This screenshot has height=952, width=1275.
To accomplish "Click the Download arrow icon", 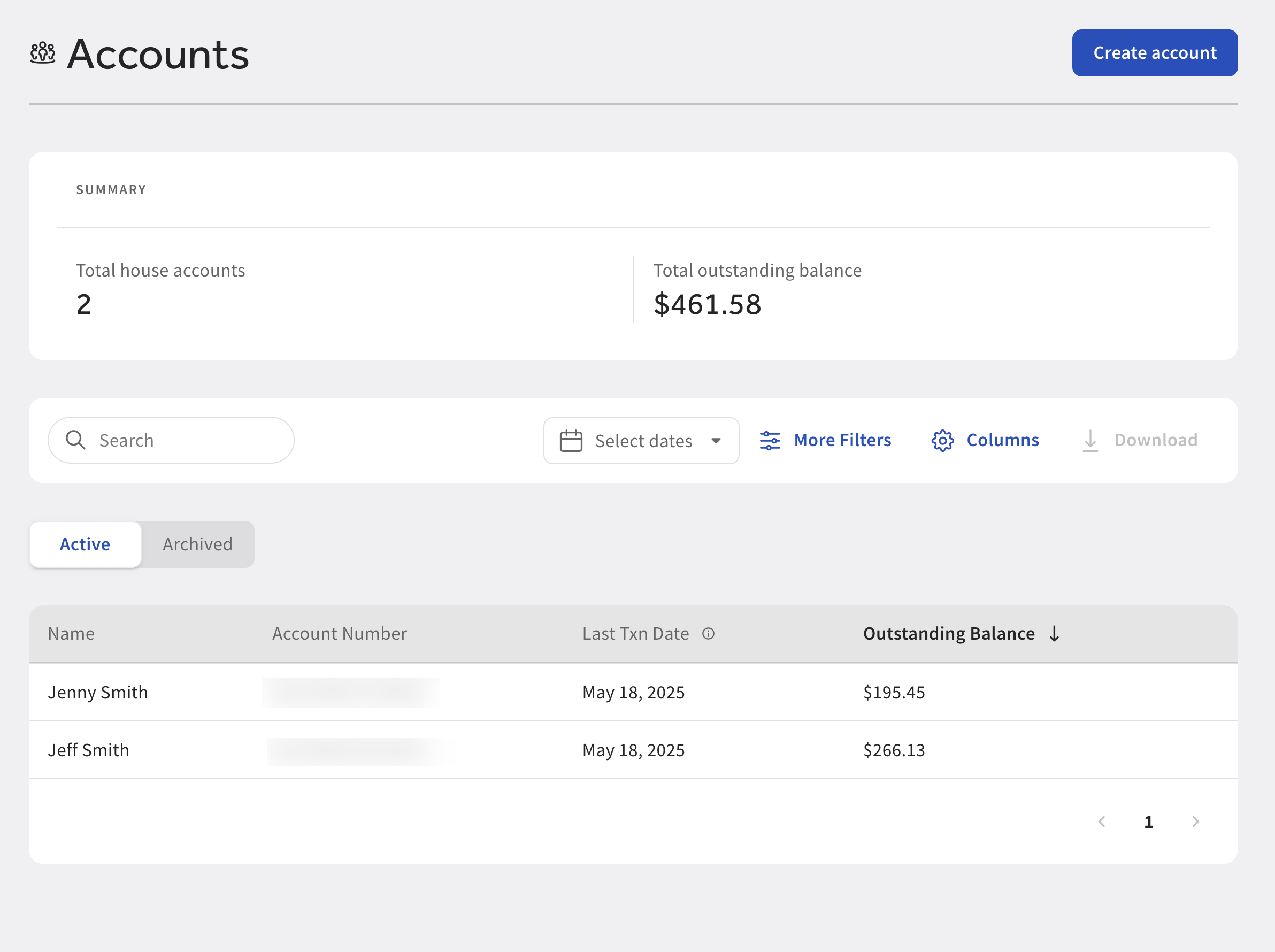I will point(1090,440).
